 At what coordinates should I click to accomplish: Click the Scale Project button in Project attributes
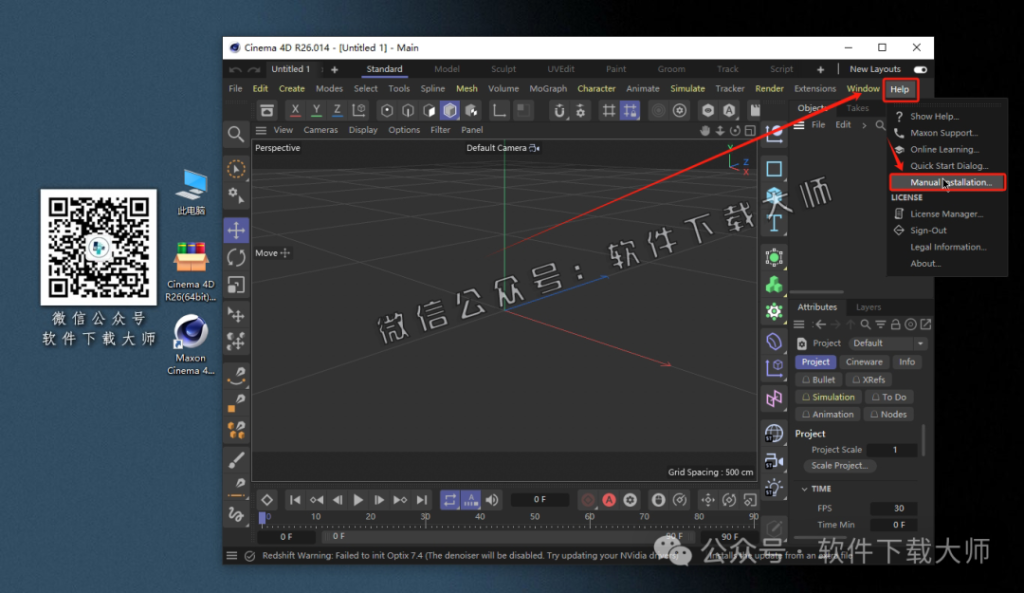pos(839,465)
